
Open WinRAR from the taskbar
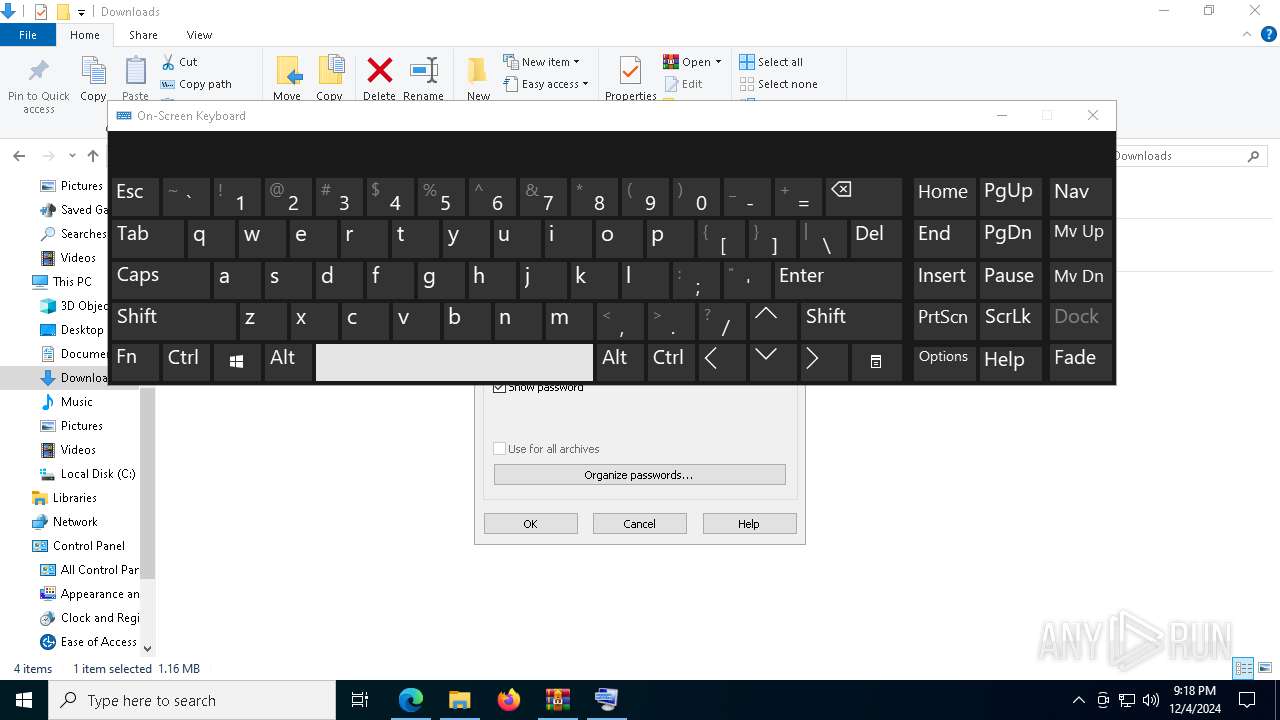pos(558,700)
